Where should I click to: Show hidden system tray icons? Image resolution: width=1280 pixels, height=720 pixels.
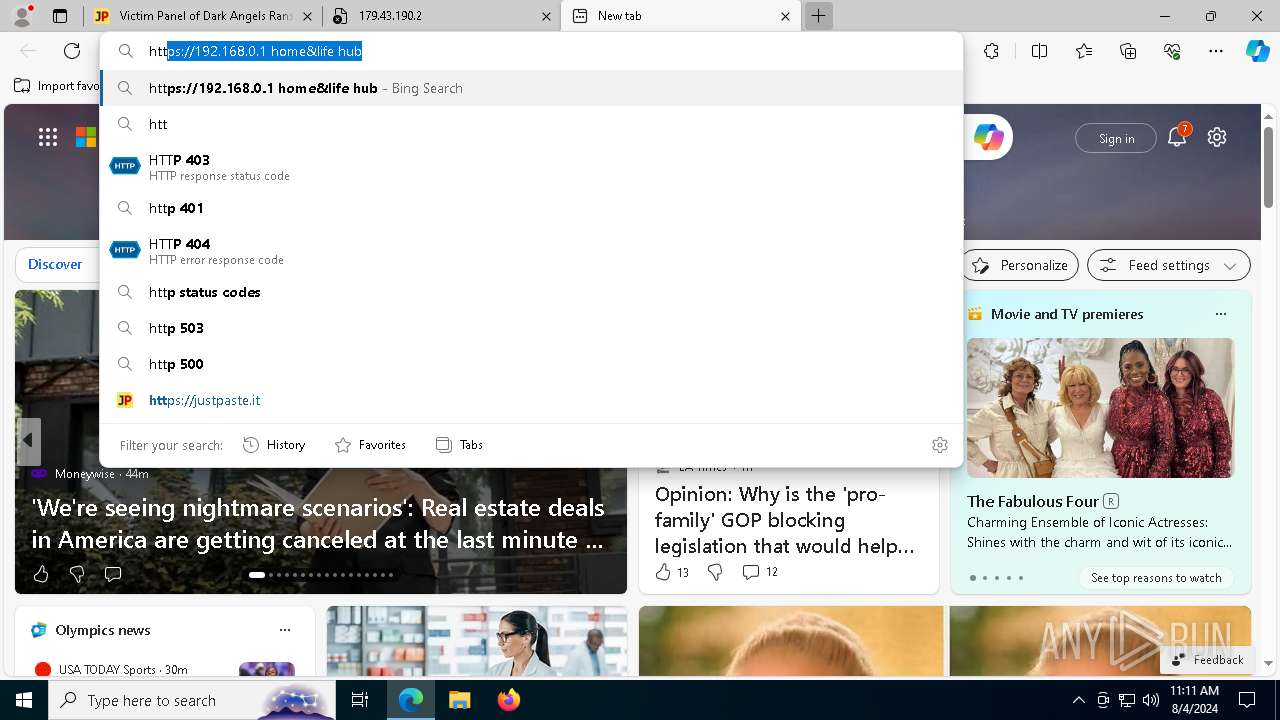point(1078,700)
